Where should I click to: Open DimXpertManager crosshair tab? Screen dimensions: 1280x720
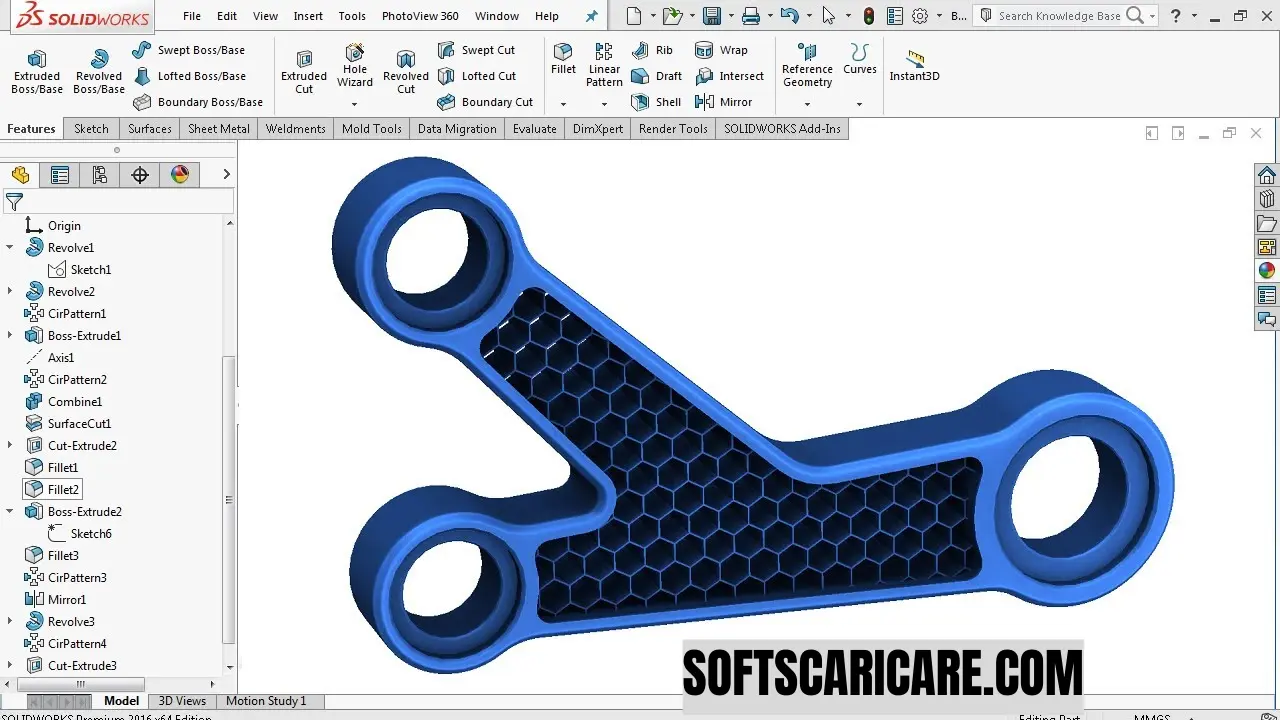pyautogui.click(x=140, y=175)
